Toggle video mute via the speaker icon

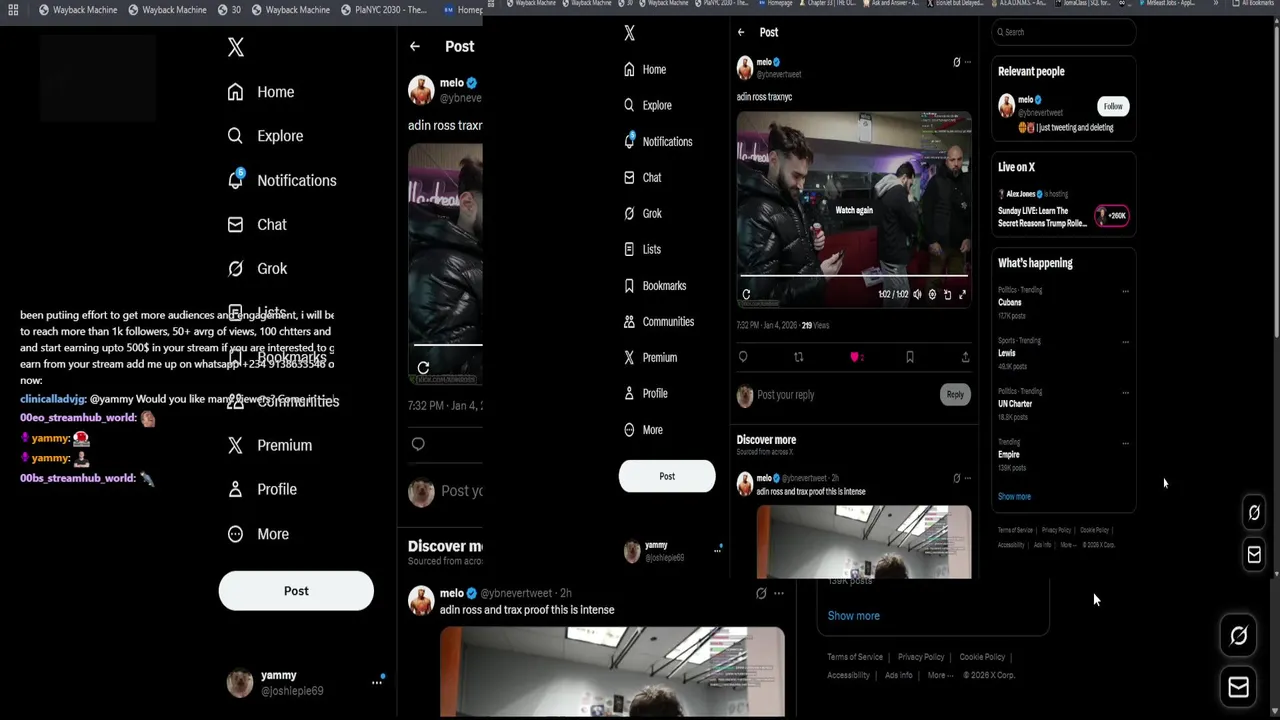918,295
